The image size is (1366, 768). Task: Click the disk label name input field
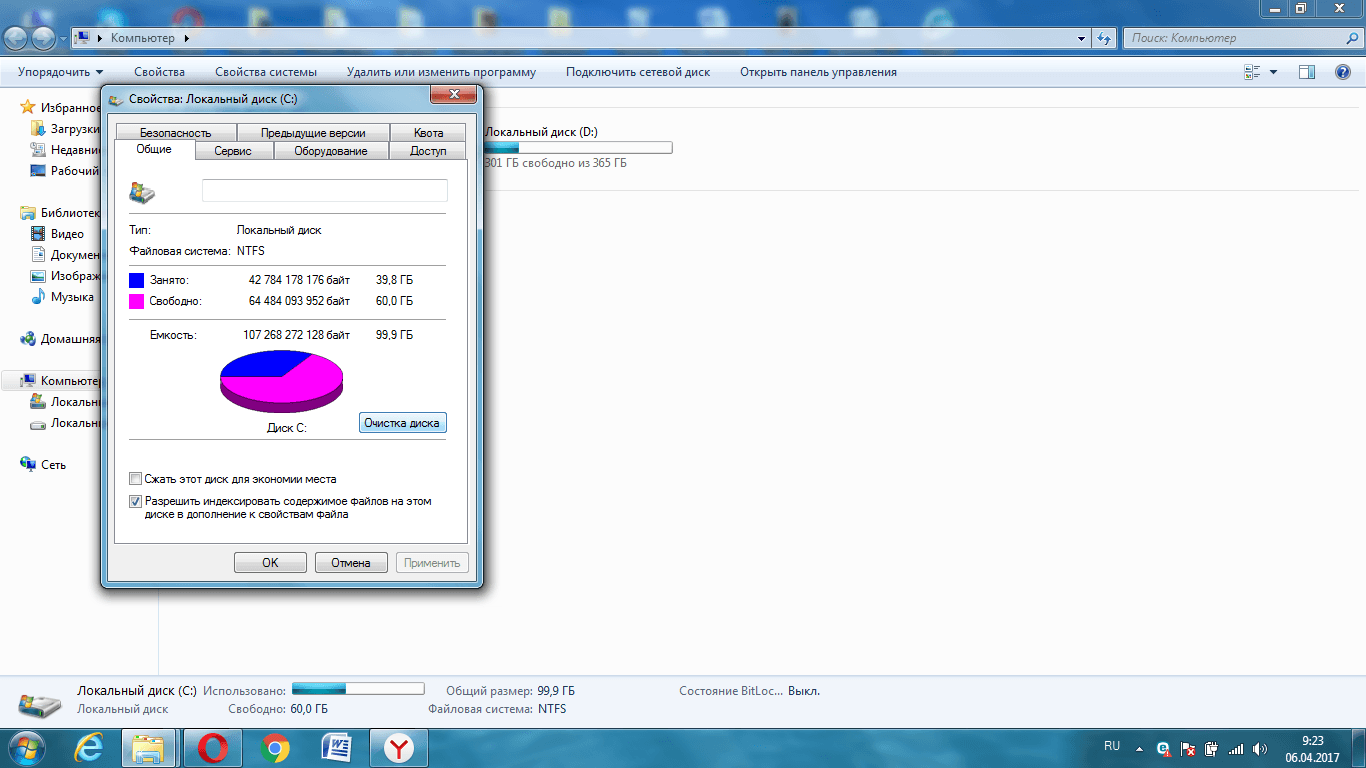click(x=325, y=191)
